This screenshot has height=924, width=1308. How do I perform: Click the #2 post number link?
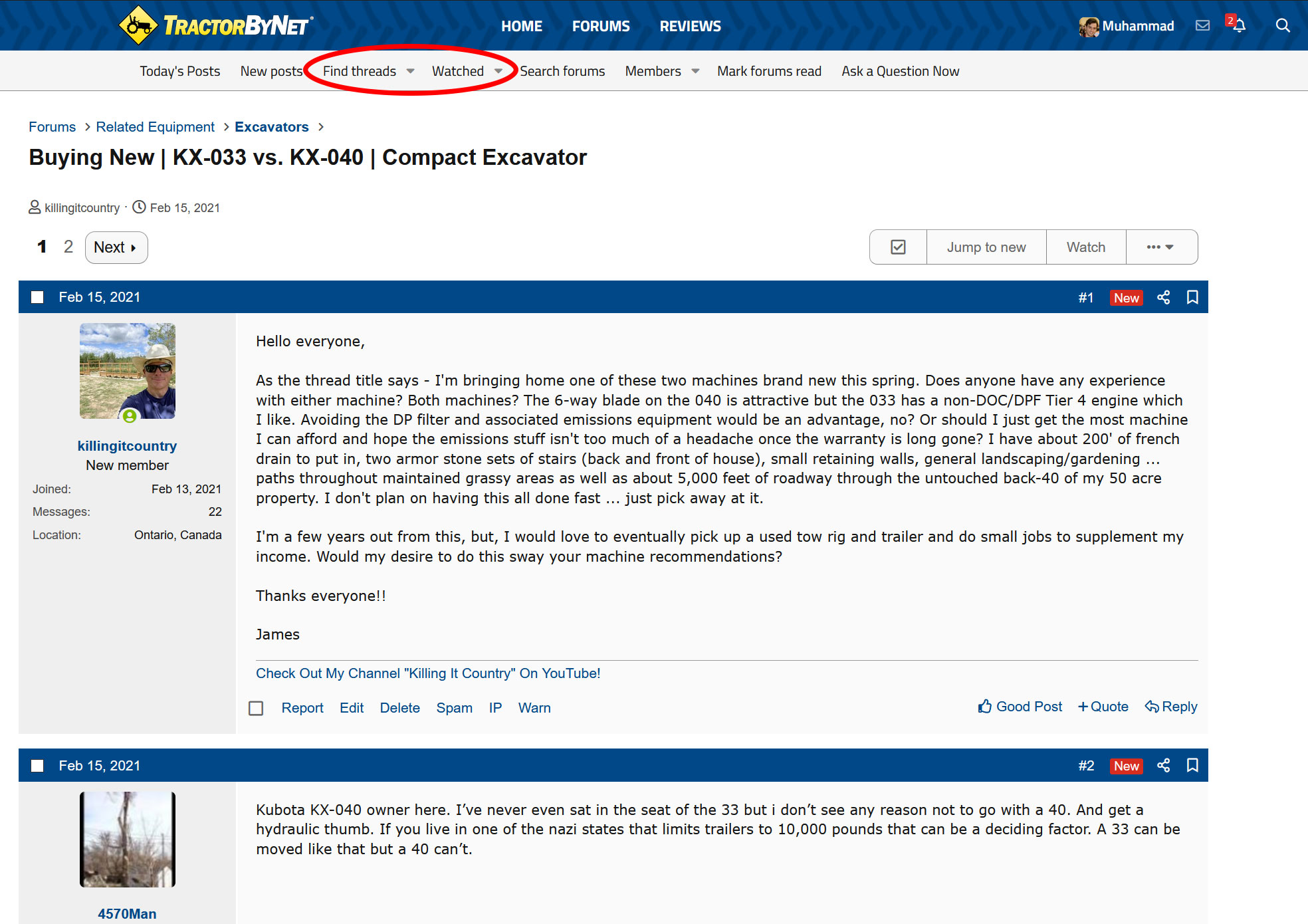click(1086, 766)
